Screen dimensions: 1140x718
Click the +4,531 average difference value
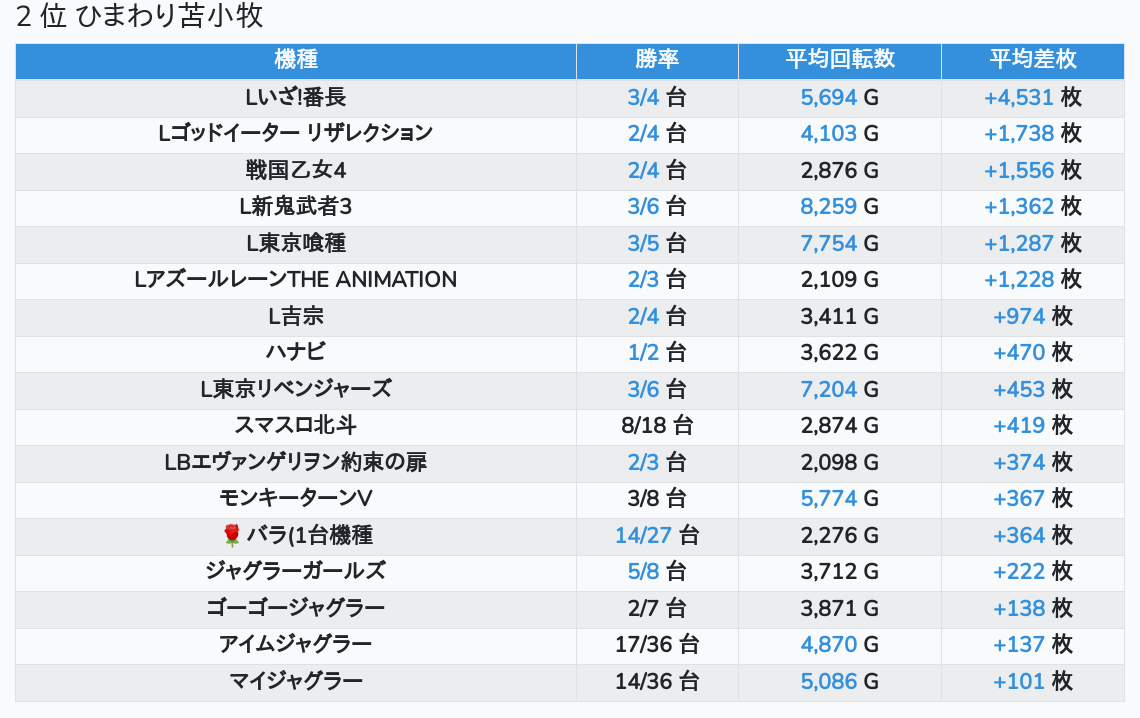pyautogui.click(x=1018, y=97)
